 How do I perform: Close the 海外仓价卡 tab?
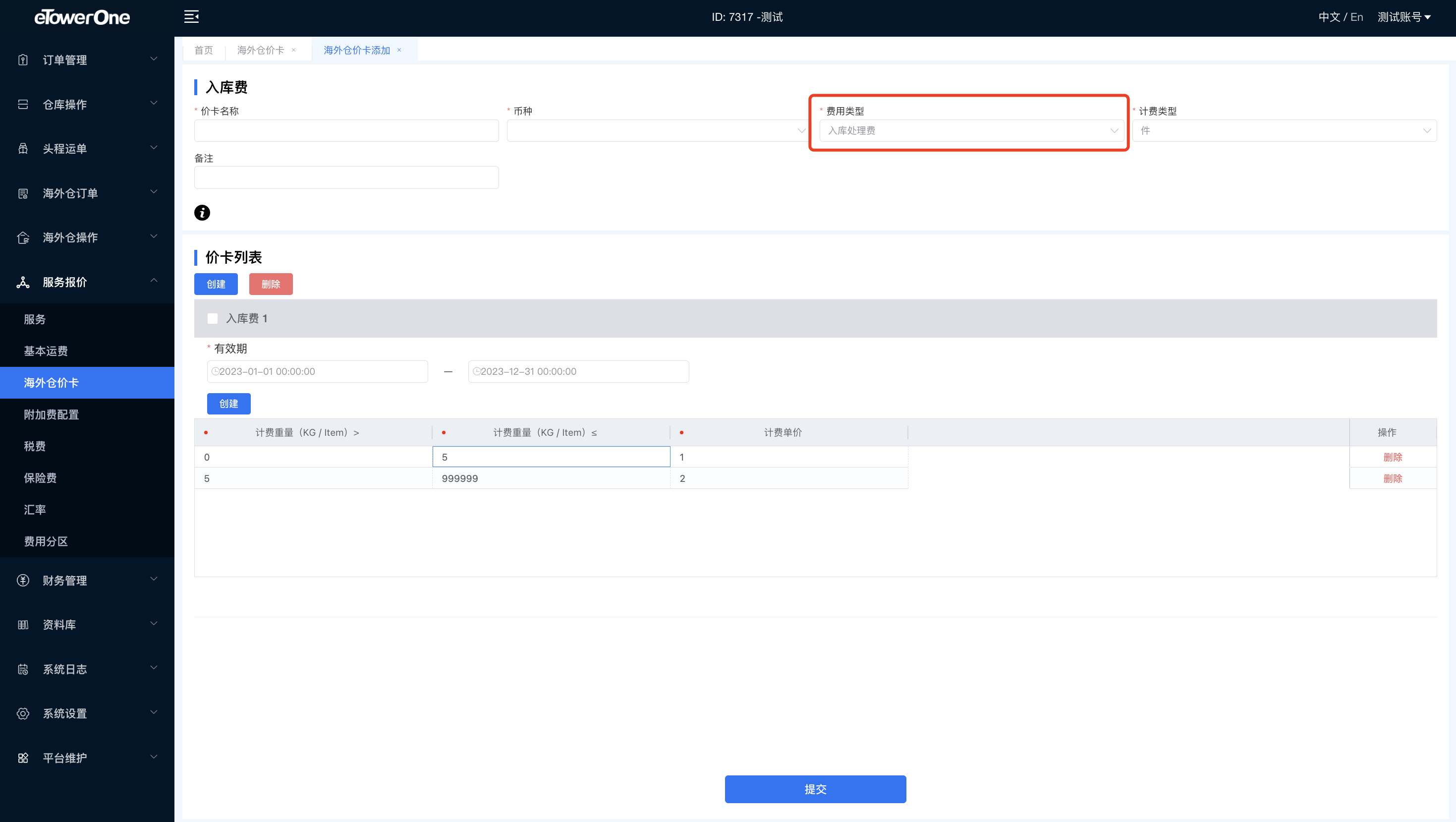(x=294, y=50)
